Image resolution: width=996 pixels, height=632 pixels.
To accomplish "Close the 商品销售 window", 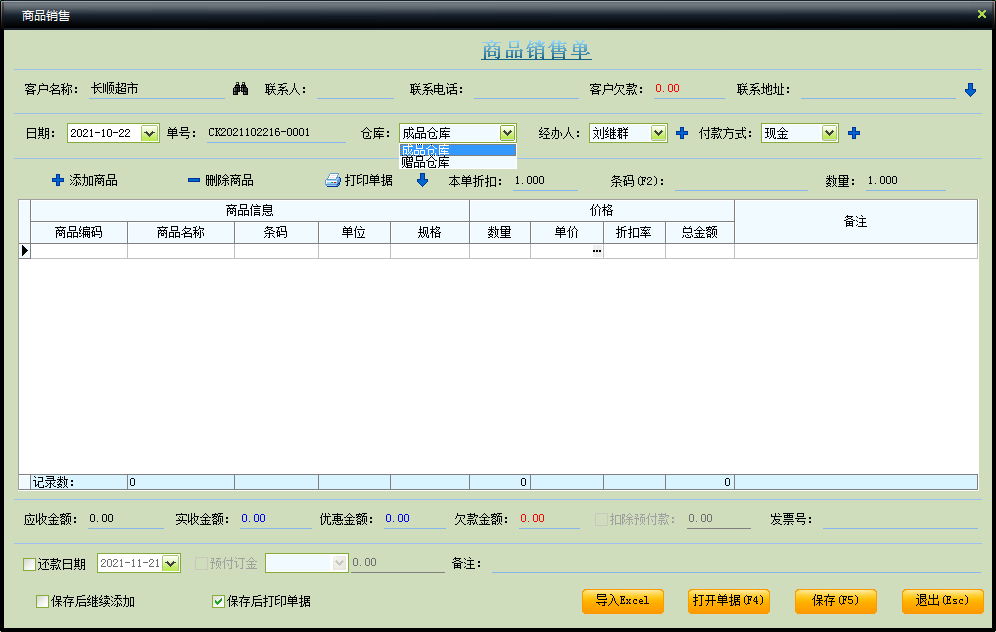I will click(x=981, y=14).
